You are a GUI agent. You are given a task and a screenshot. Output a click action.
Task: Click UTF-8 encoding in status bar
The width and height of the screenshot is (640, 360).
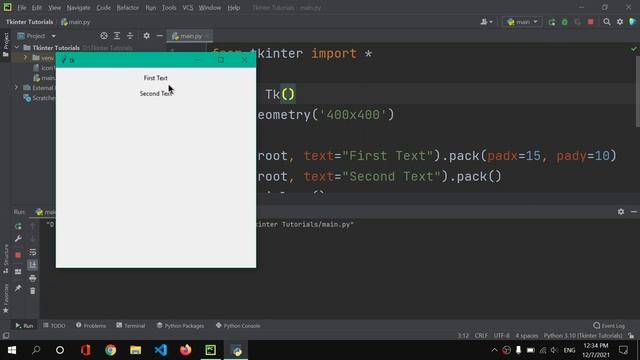point(502,336)
